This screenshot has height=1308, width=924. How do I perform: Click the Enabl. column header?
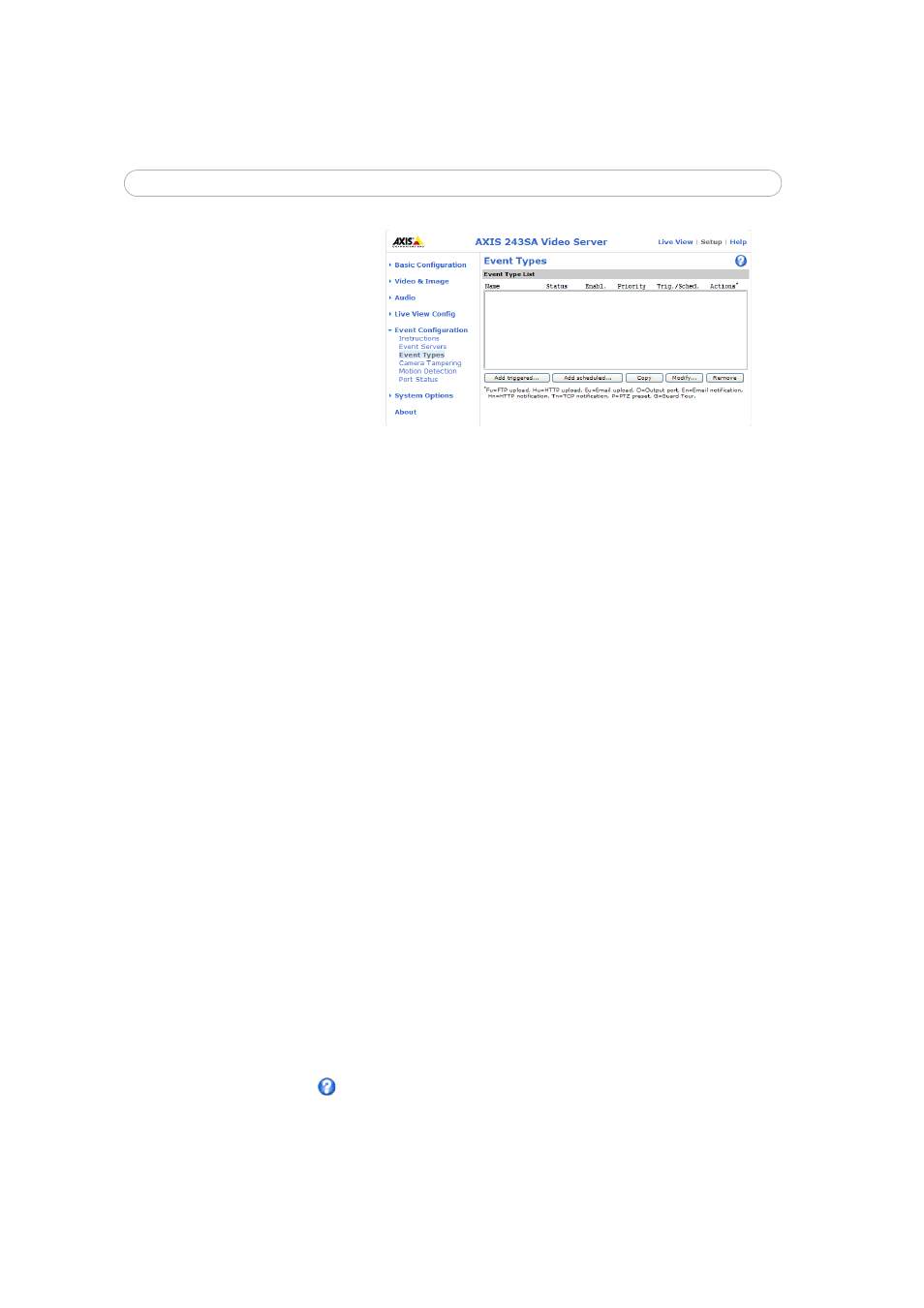(595, 287)
